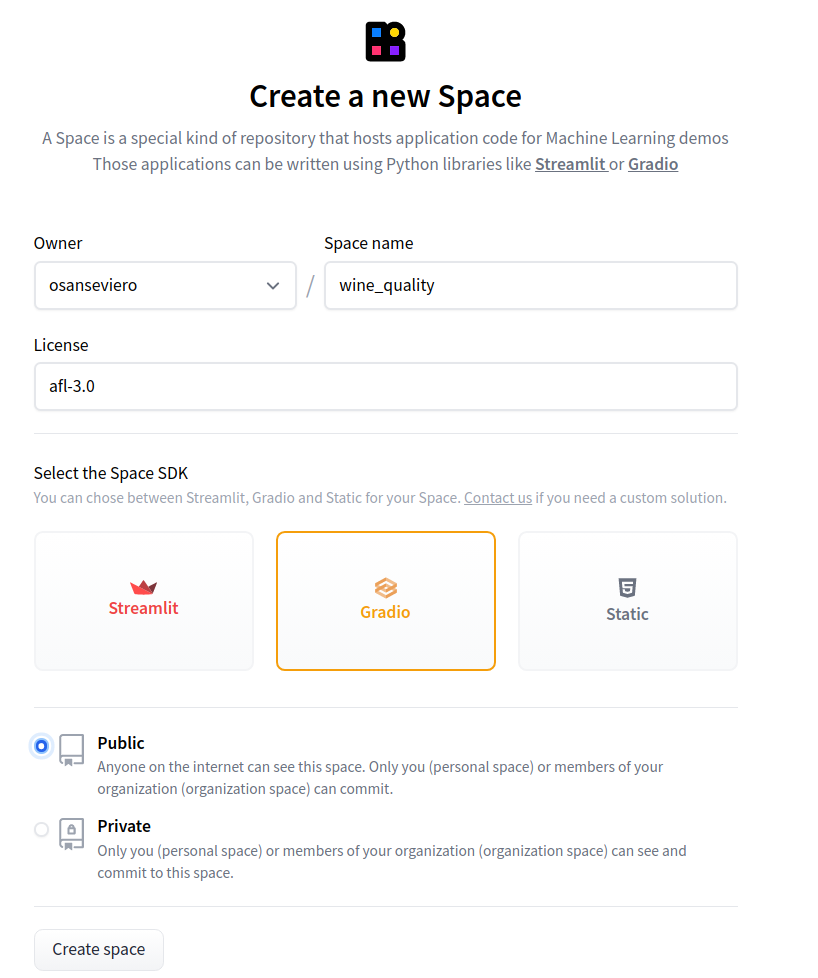Follow the Contact us link
The image size is (818, 978).
point(498,497)
